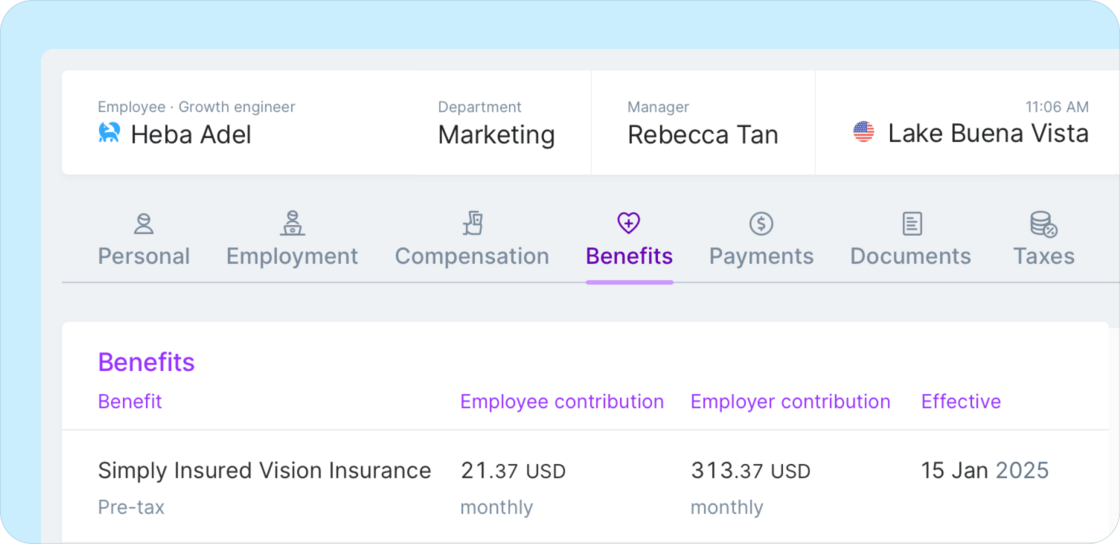Click the Lake Buena Vista location
Screen dimensions: 1120x544
(x=989, y=134)
